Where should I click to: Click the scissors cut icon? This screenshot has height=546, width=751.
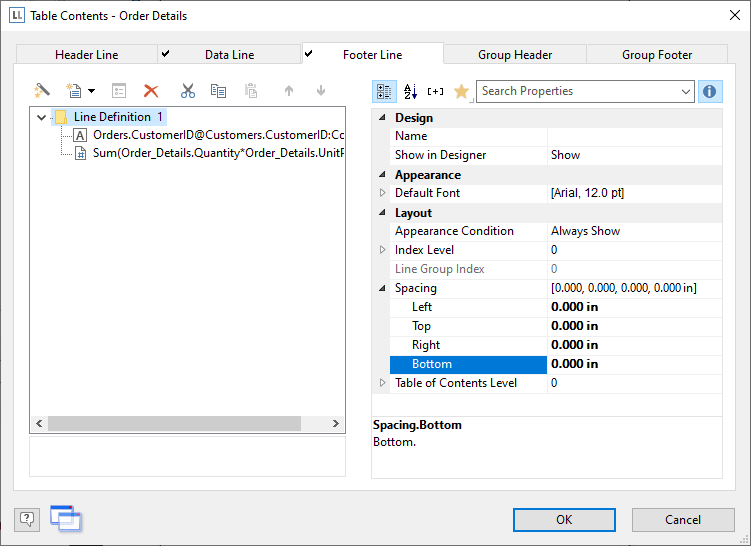coord(188,91)
